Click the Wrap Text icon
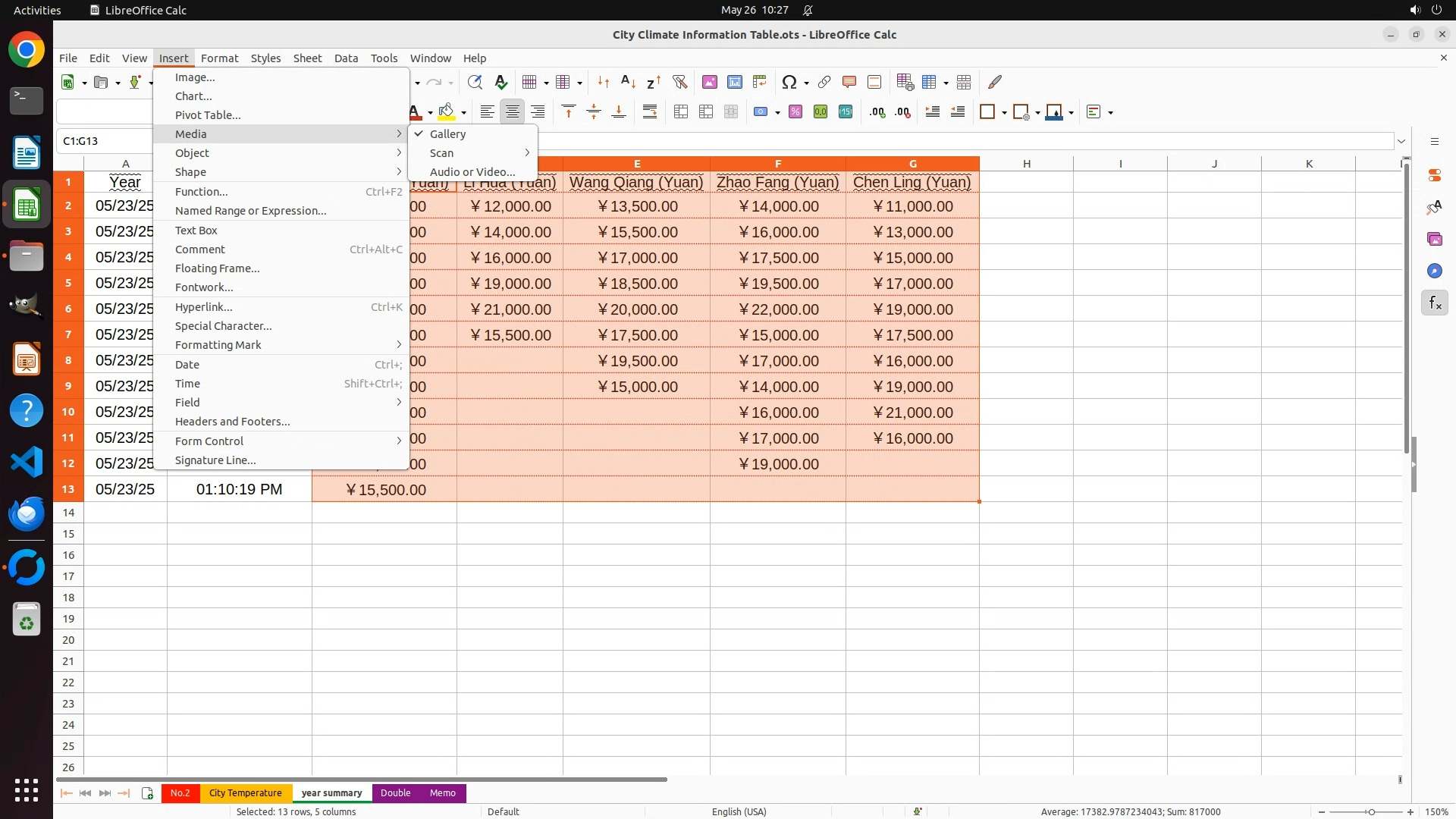The width and height of the screenshot is (1456, 819). click(650, 112)
